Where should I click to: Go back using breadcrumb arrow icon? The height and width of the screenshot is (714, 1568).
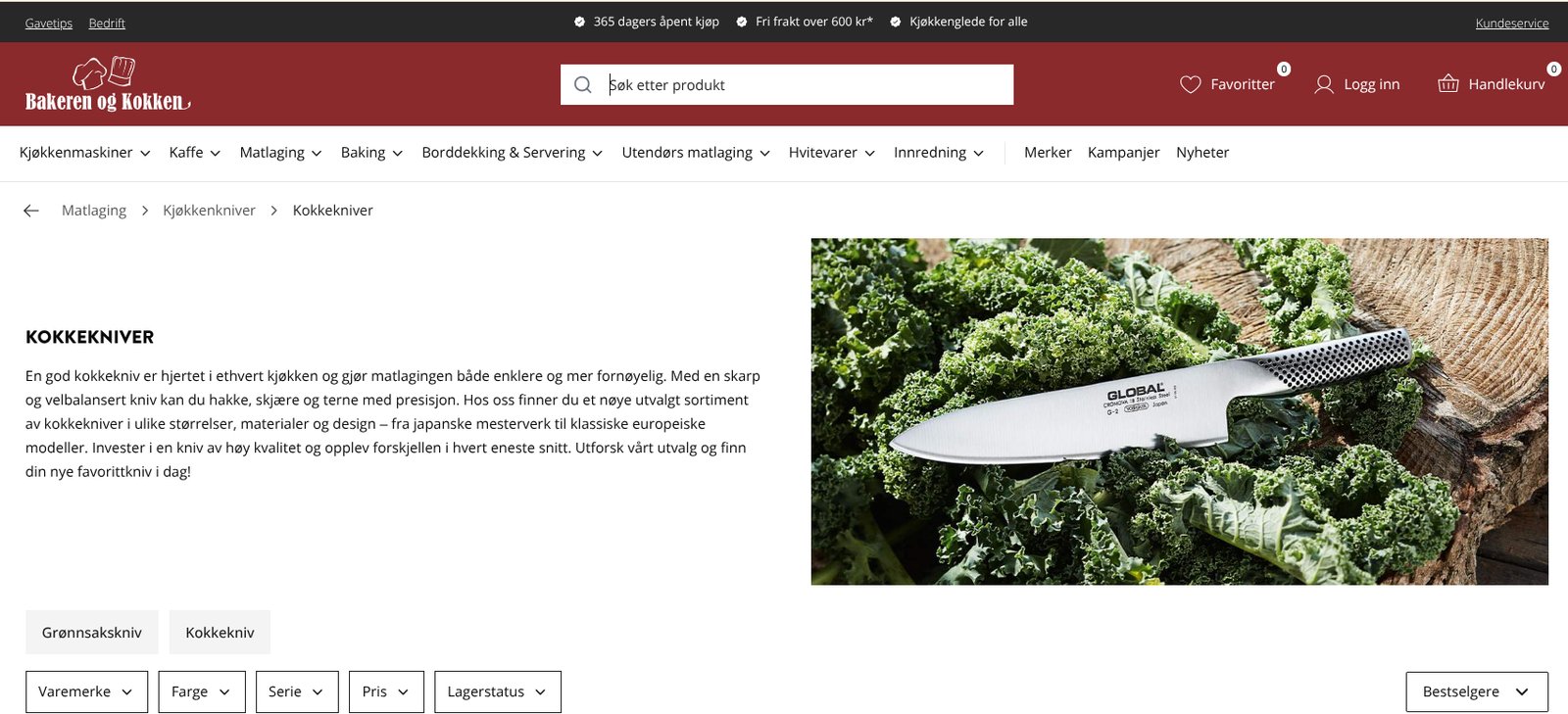[31, 211]
